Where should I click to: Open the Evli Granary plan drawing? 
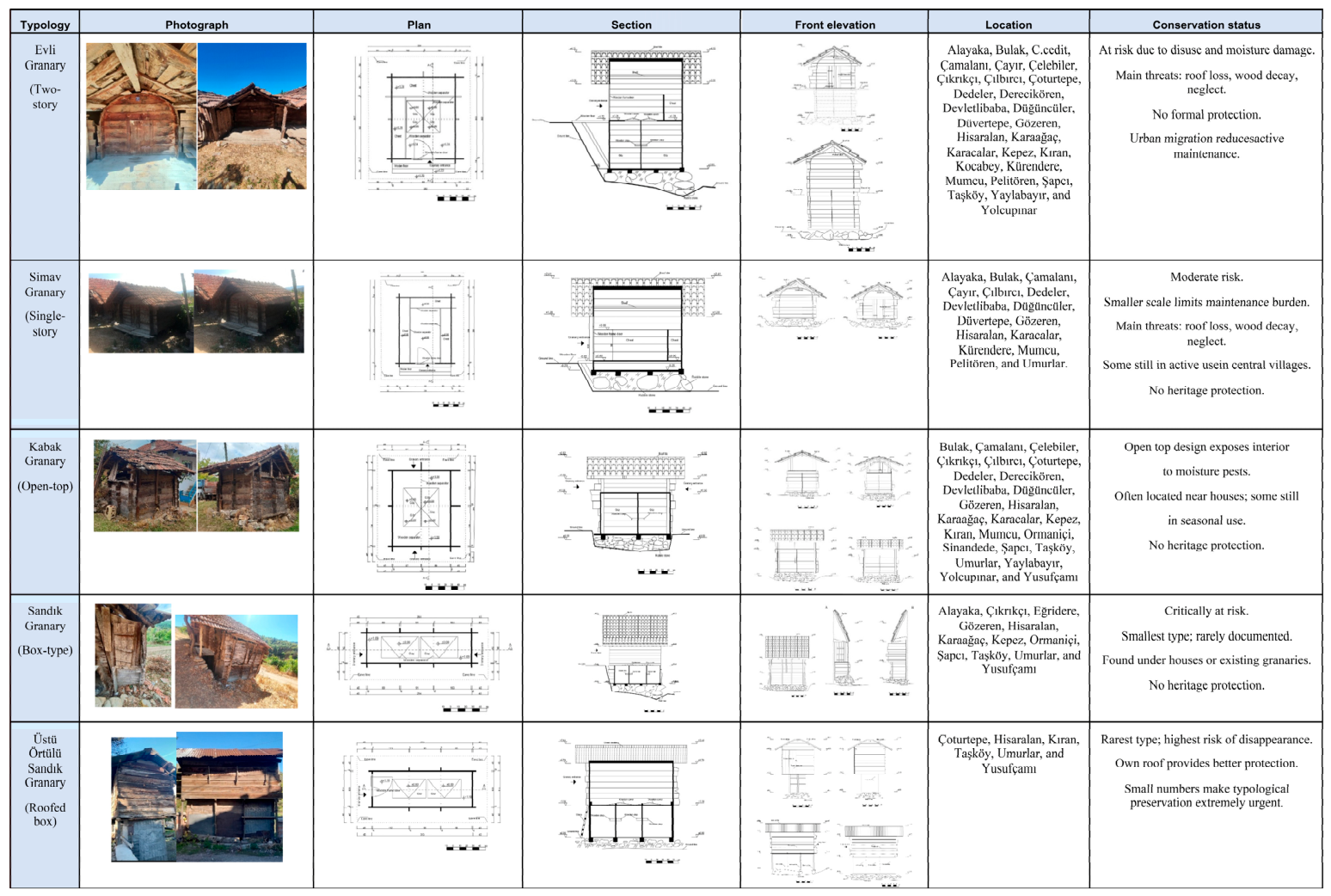[419, 125]
